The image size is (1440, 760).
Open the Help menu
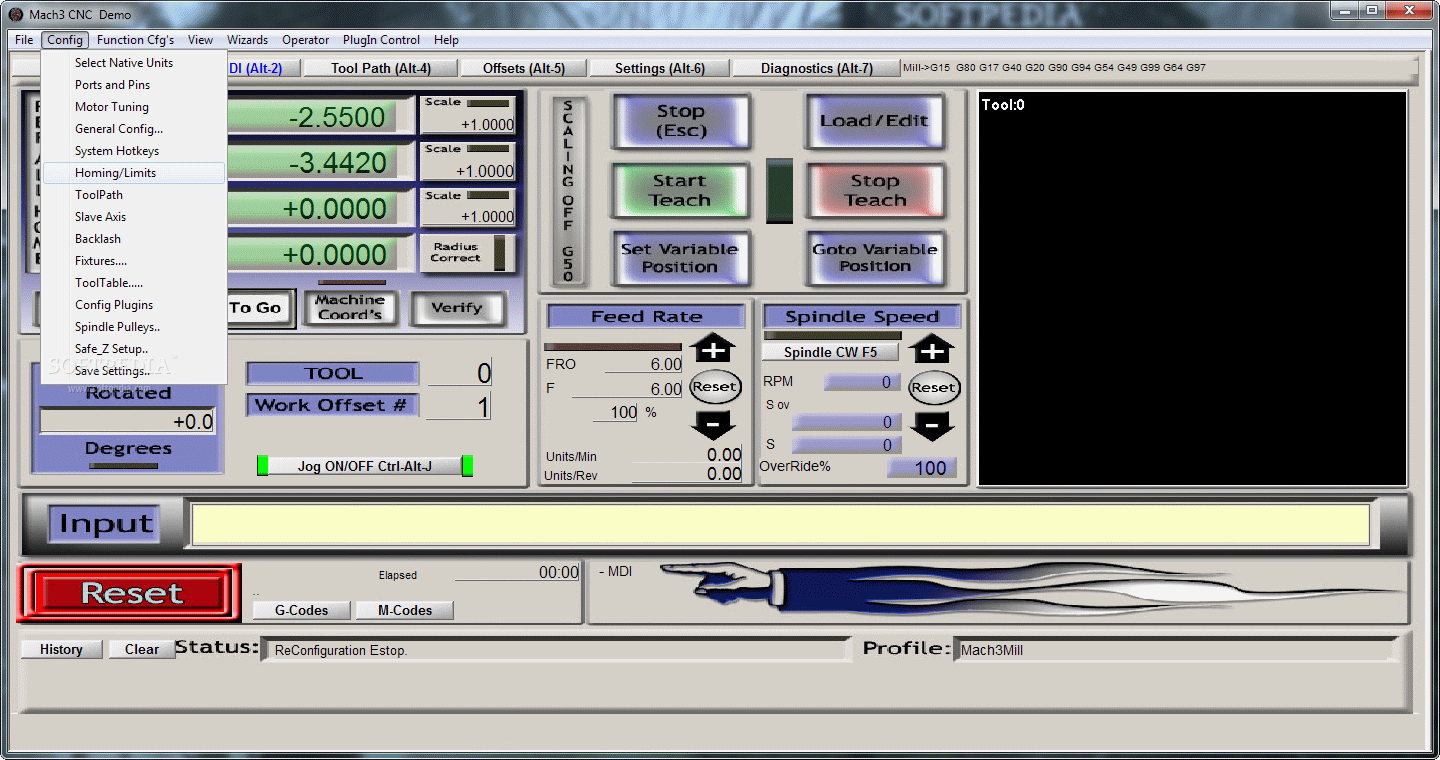[446, 40]
